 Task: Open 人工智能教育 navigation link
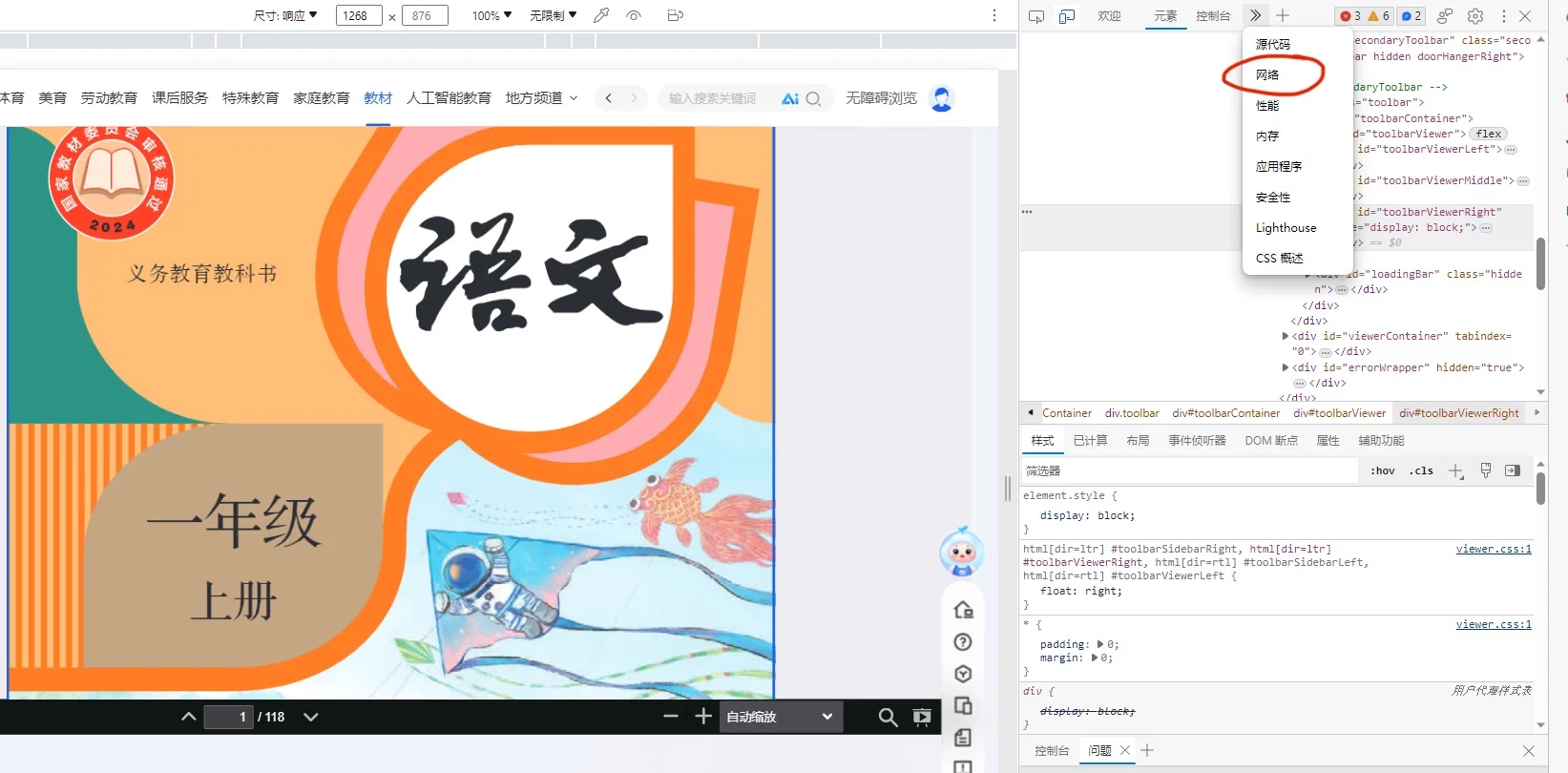[x=449, y=98]
